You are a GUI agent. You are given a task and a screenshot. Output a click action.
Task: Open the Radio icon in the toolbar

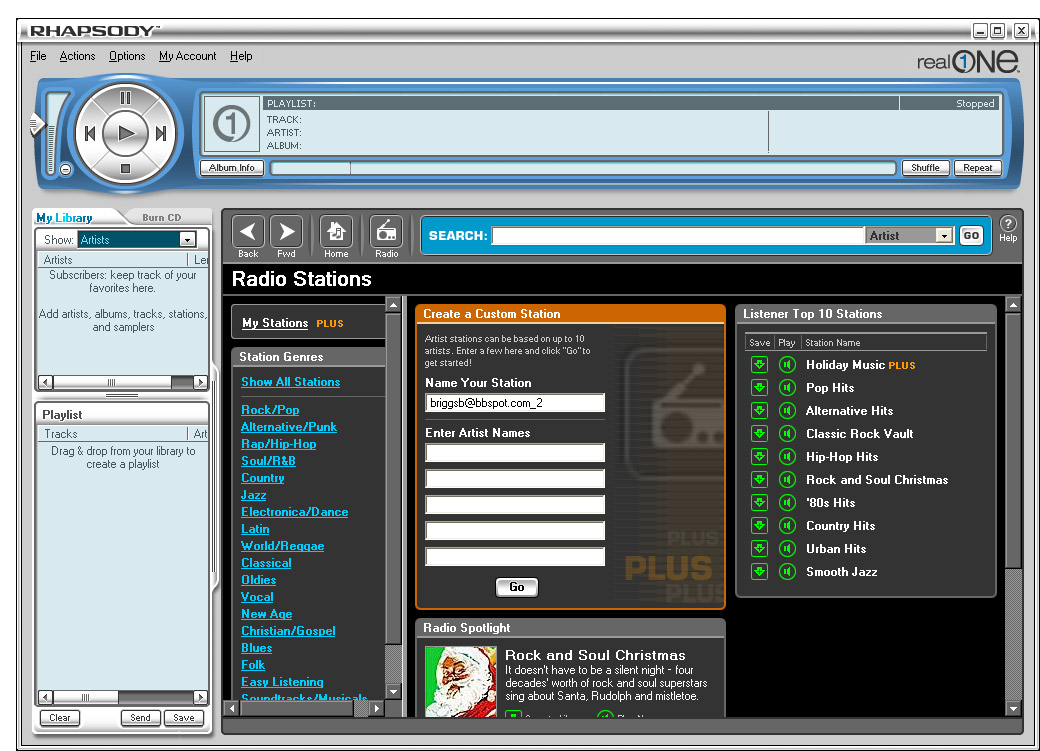point(386,232)
